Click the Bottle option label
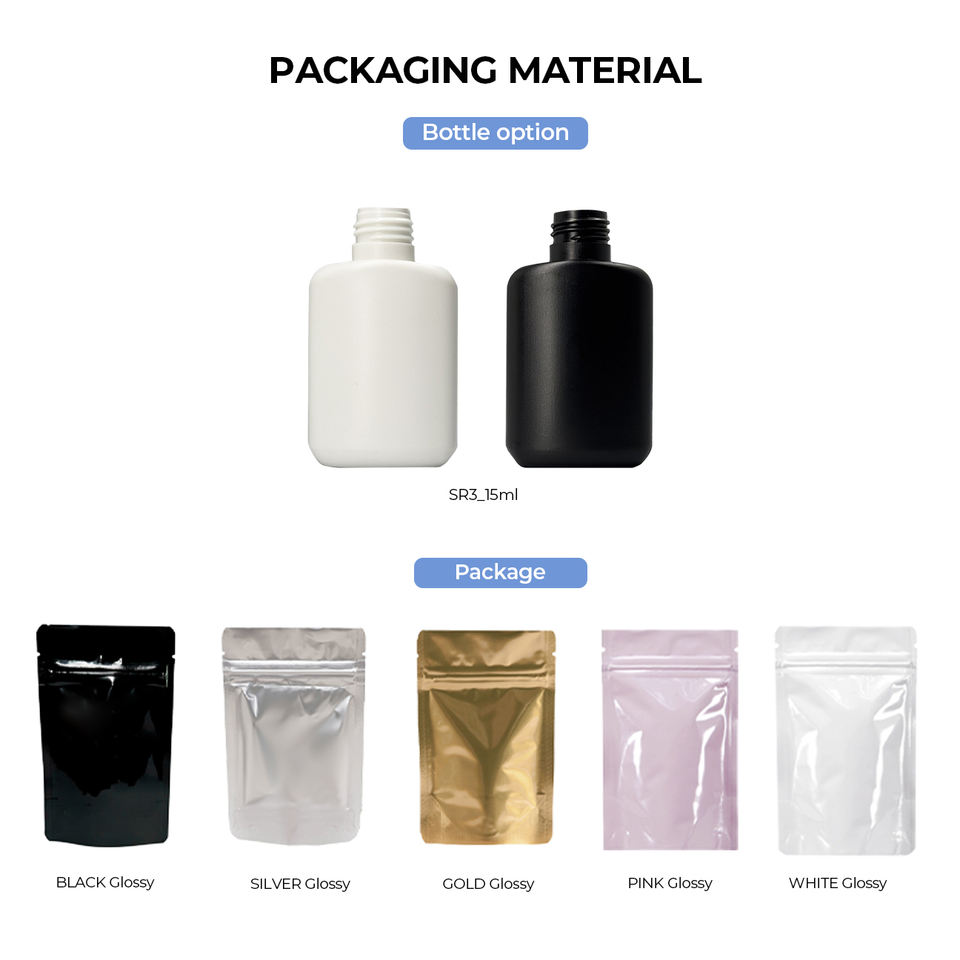Screen dimensions: 960x960 click(x=495, y=133)
